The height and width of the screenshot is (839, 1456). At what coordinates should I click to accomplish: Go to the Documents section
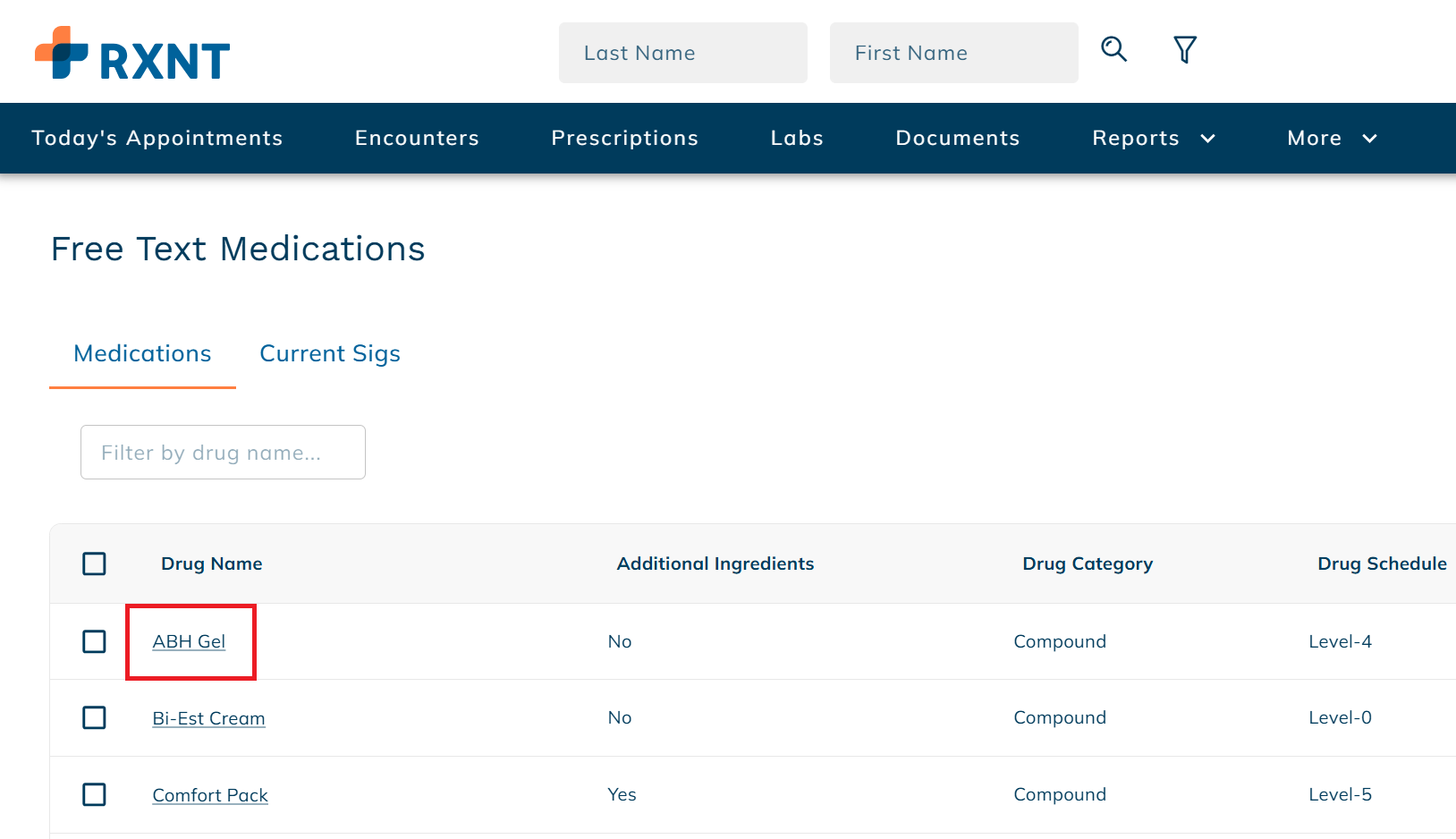tap(957, 138)
